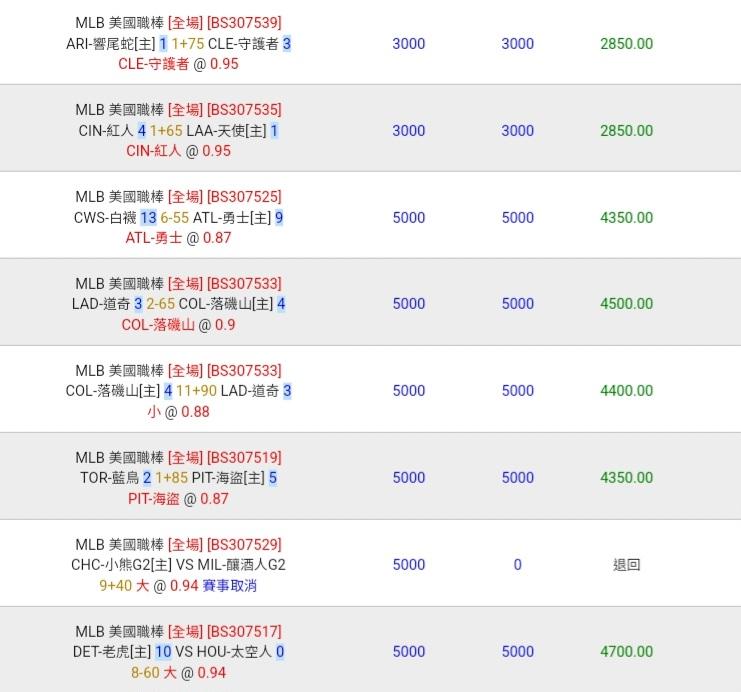Select the 8-60 大 @ 0.94 bet
Viewport: 741px width, 692px height.
(x=178, y=673)
